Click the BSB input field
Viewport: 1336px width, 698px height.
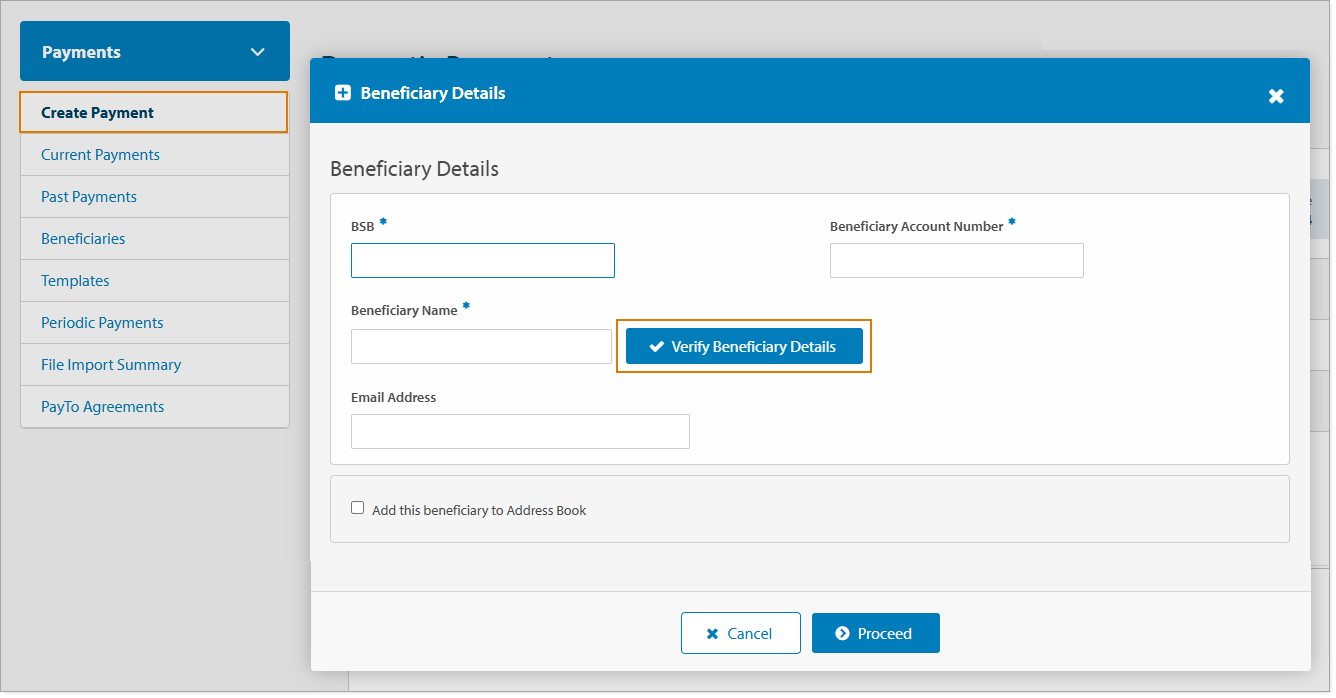(x=483, y=260)
